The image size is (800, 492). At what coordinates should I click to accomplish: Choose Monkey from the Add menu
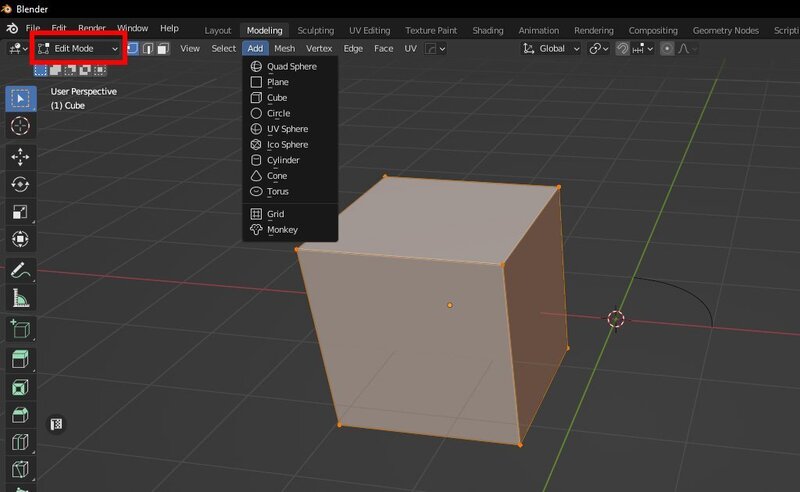282,230
